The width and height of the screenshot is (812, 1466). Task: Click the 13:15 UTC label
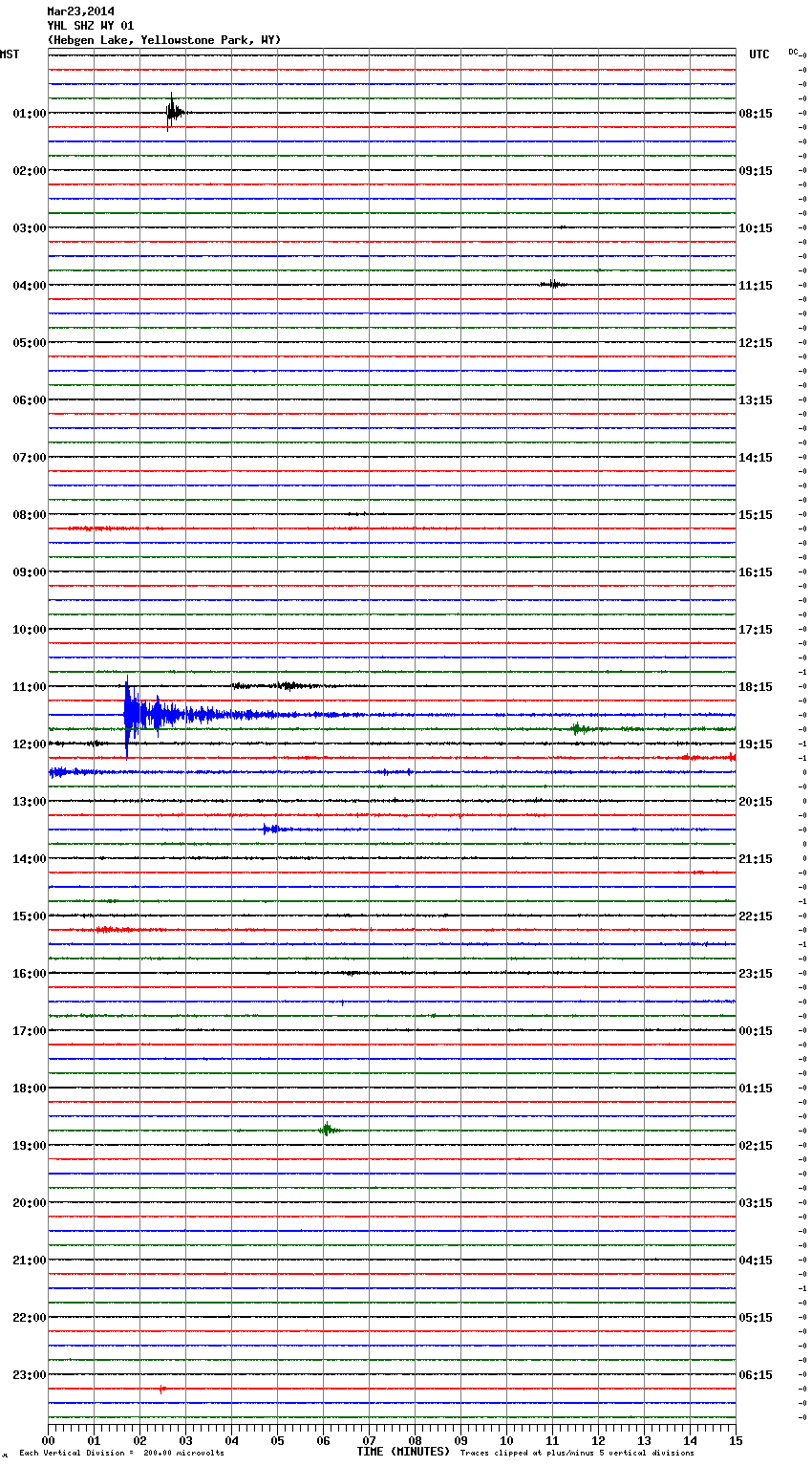[756, 400]
